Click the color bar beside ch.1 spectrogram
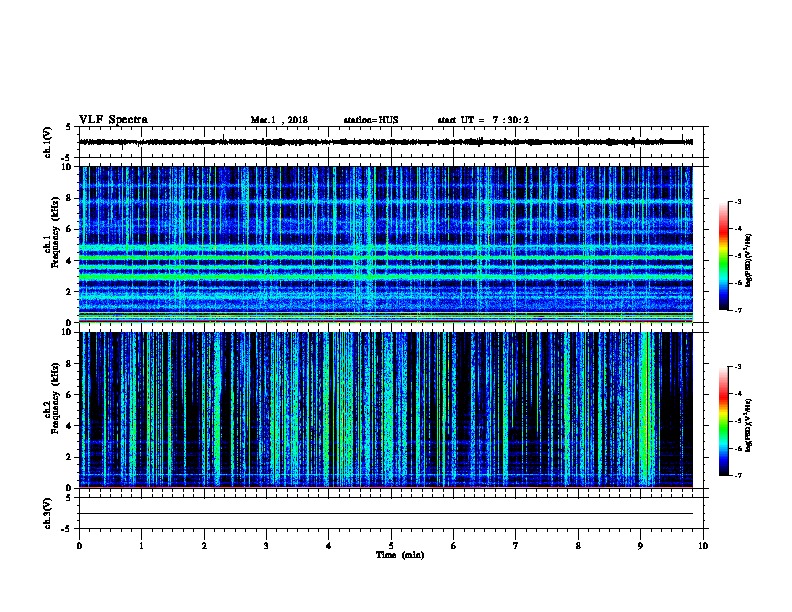This screenshot has height=612, width=792. [723, 256]
